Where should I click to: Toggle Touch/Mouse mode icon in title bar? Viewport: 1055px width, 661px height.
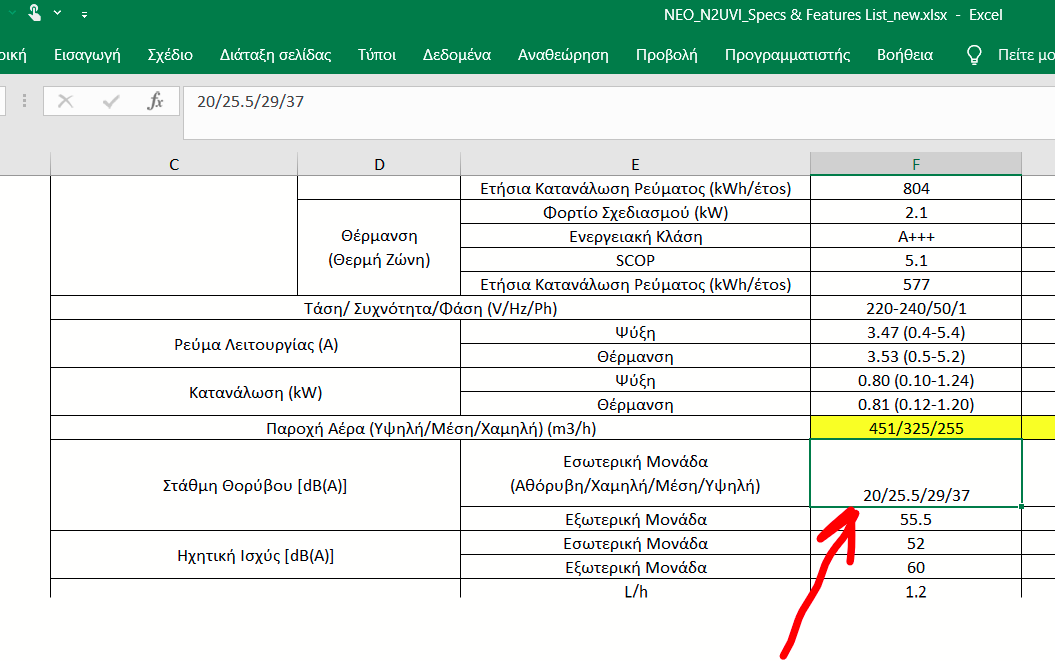34,13
